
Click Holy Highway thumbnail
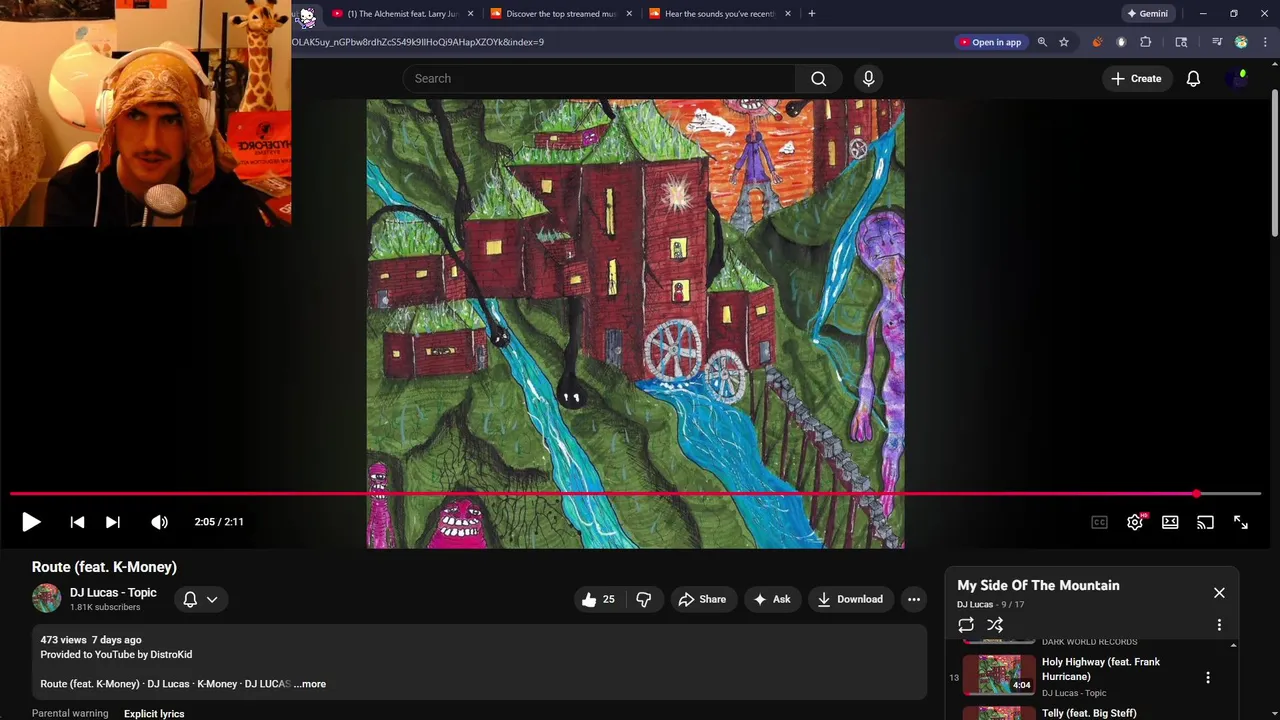pos(999,675)
